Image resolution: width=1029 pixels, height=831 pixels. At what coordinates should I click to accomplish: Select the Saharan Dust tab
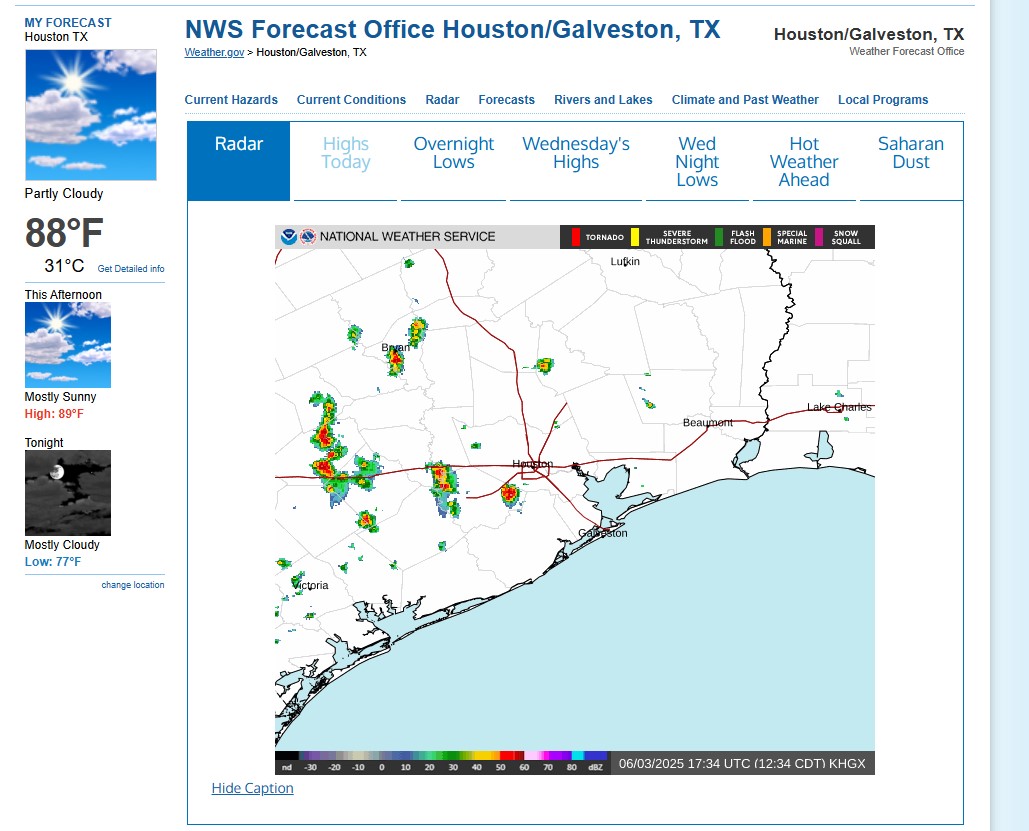[910, 154]
